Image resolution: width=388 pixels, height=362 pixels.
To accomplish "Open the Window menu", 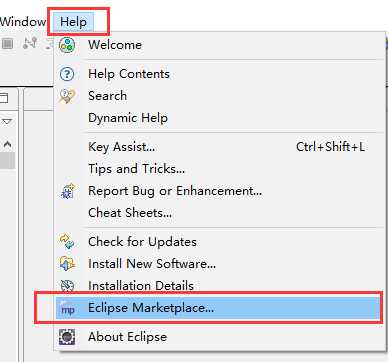I will click(23, 22).
